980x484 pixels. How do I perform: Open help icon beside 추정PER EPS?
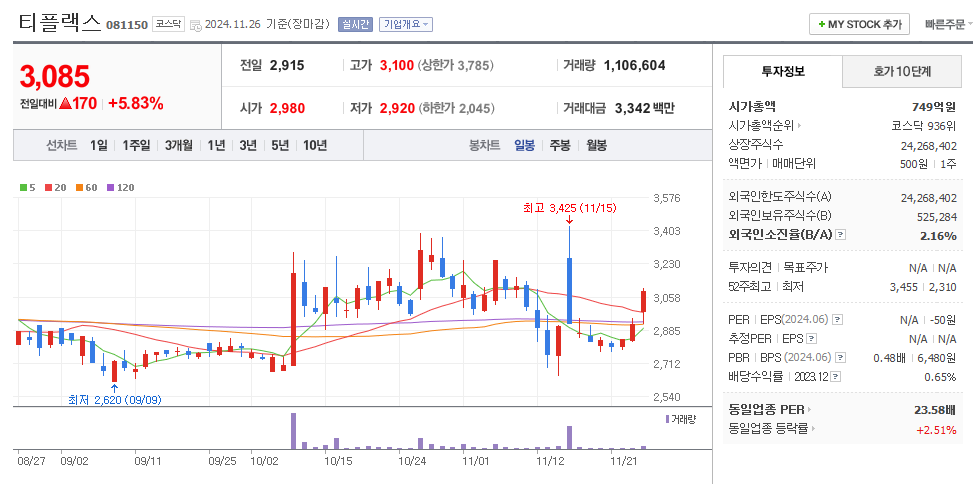point(811,339)
